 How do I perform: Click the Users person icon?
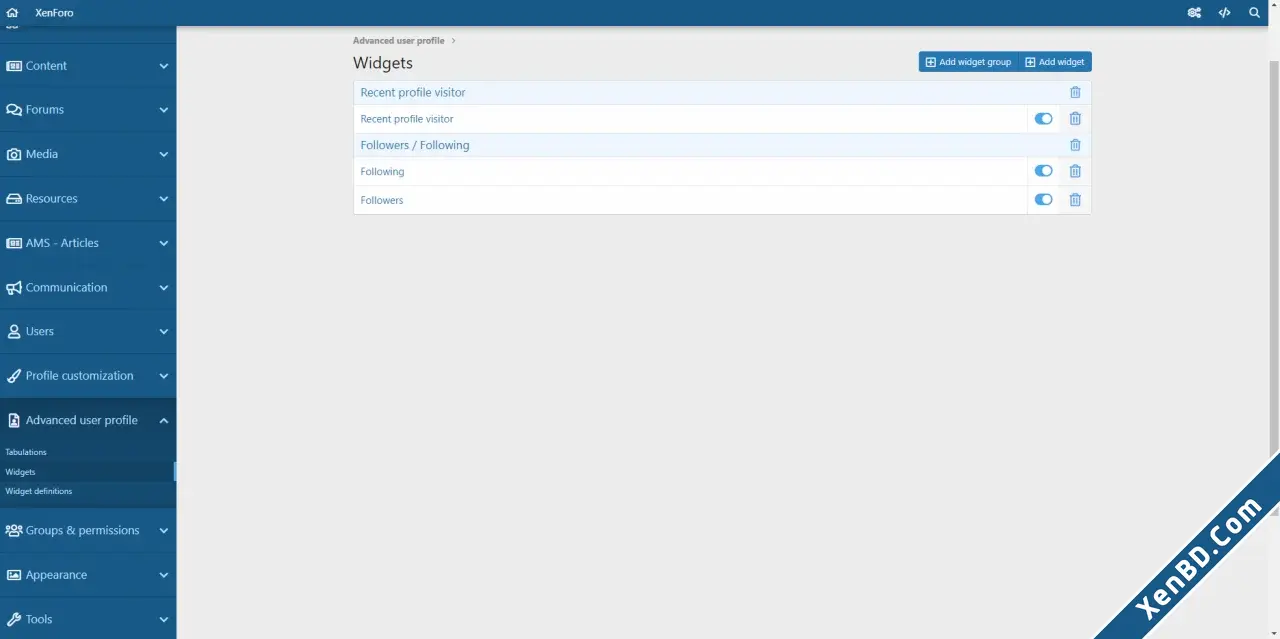click(x=14, y=331)
